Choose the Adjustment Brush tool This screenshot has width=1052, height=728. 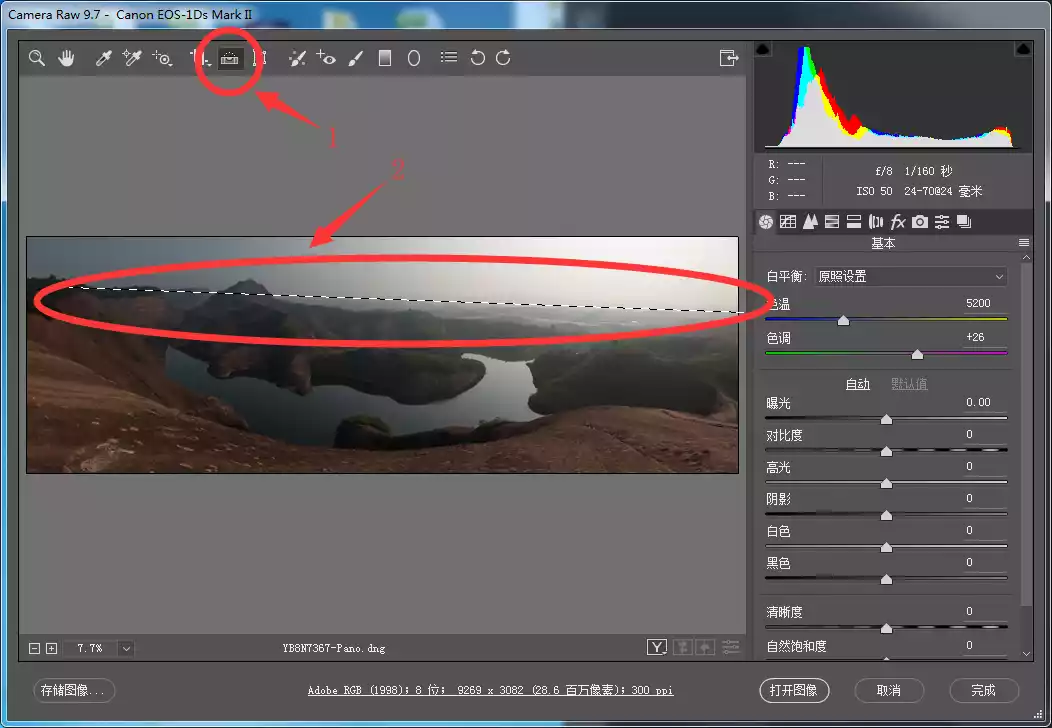coord(355,58)
